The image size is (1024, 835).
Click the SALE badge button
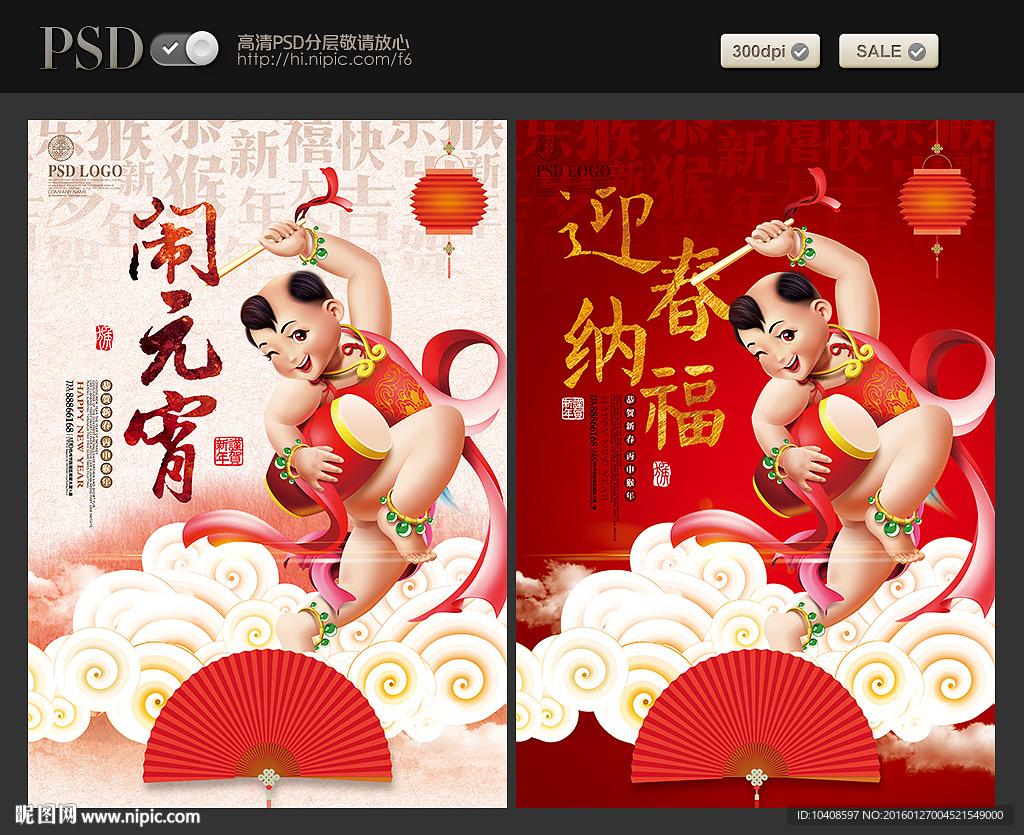(x=889, y=51)
